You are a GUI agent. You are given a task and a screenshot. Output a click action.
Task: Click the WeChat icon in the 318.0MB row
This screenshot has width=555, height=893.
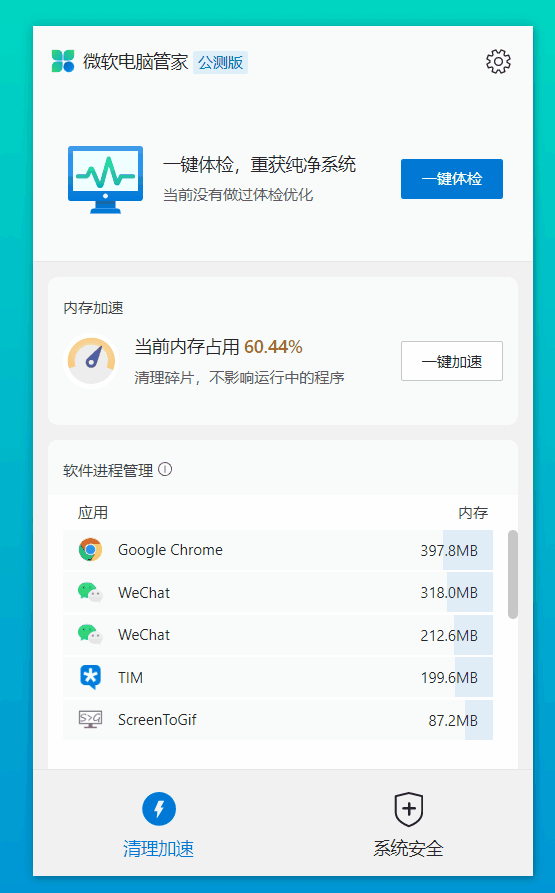coord(90,592)
